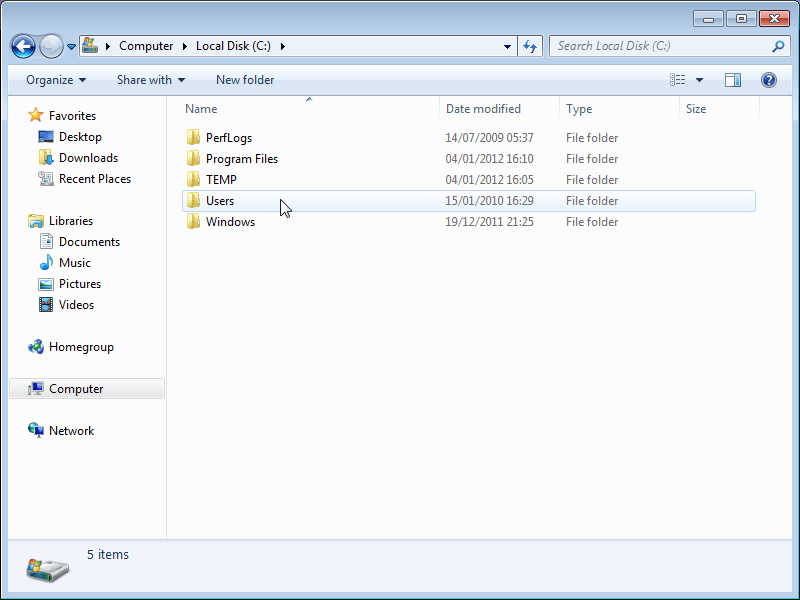Screen dimensions: 800x600
Task: Click the Music note icon
Action: tap(46, 262)
